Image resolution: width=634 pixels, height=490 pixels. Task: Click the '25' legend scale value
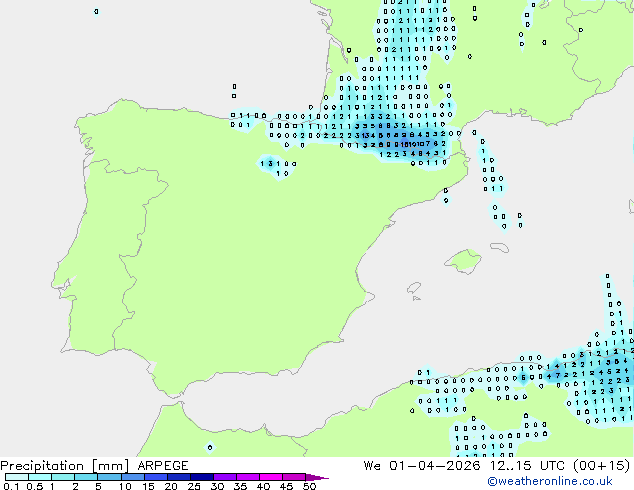point(194,486)
